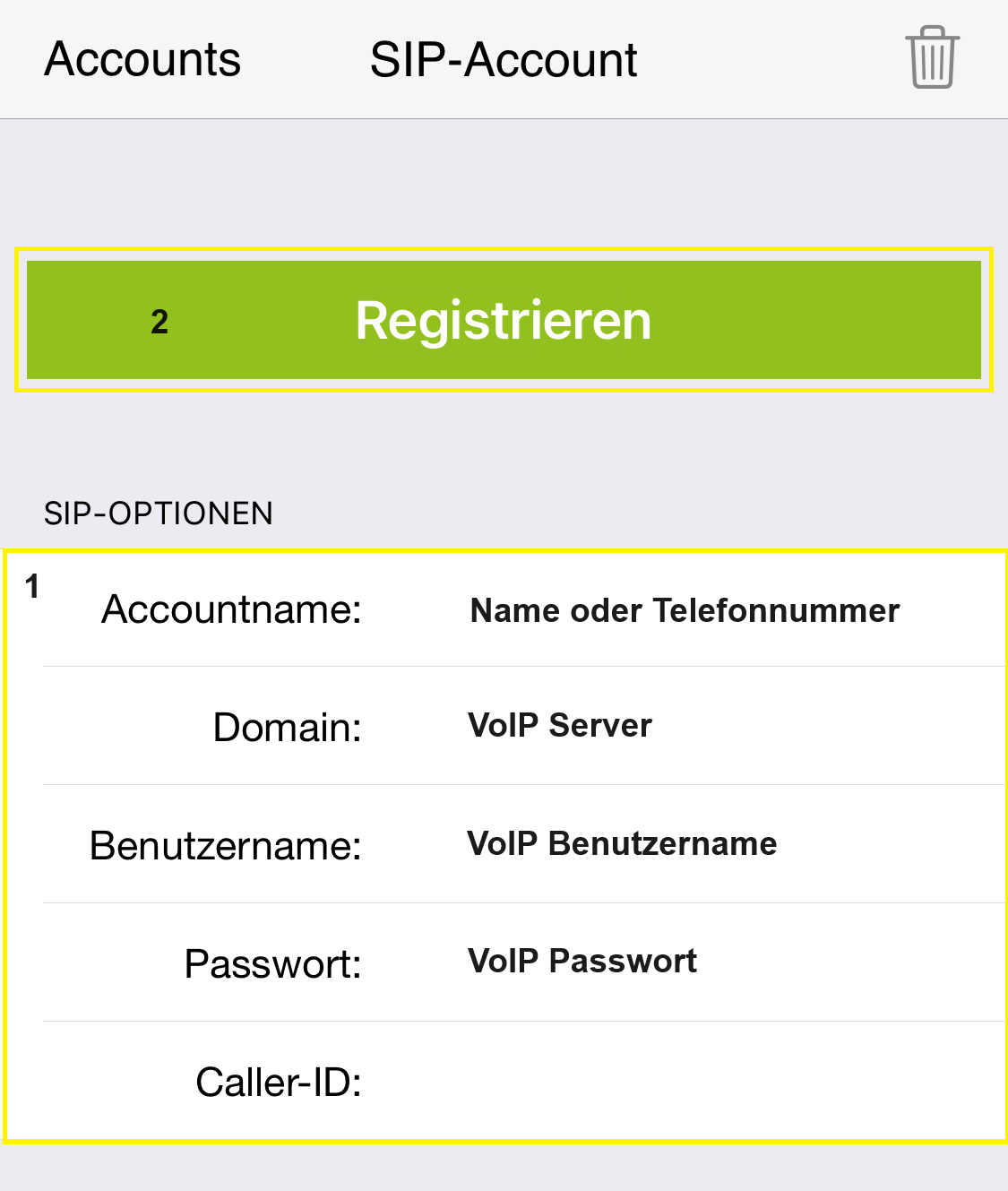Click the SIP-OPTIONEN section header

pyautogui.click(x=159, y=514)
